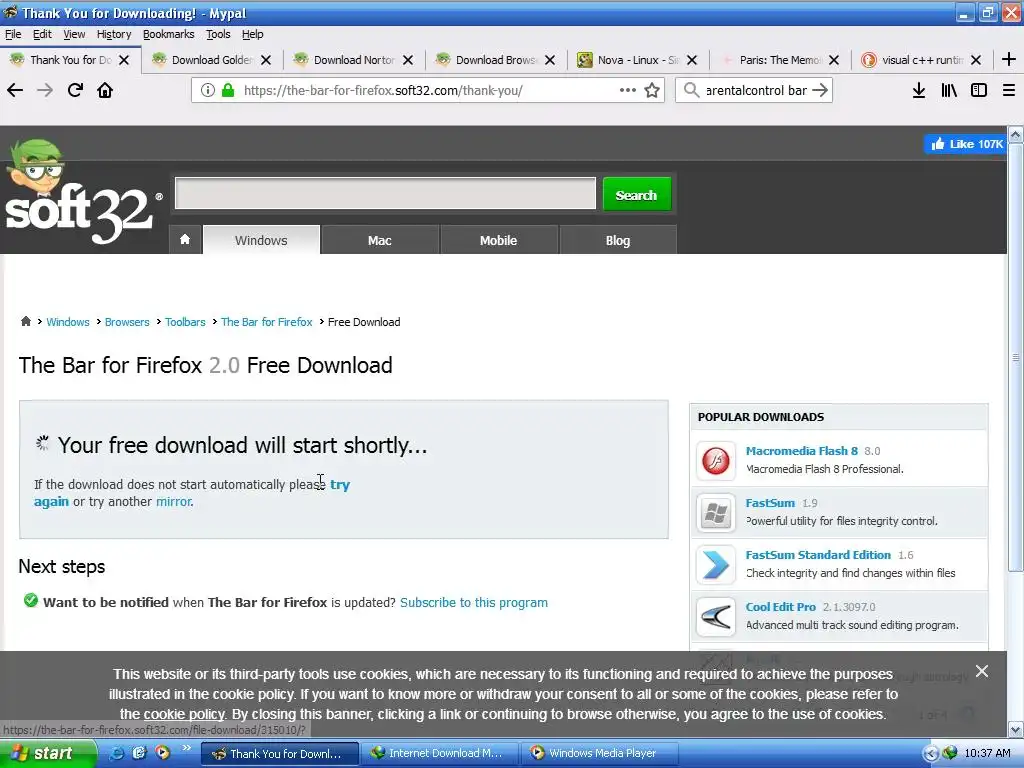The height and width of the screenshot is (768, 1024).
Task: Open the Bookmarks menu
Action: pyautogui.click(x=168, y=34)
